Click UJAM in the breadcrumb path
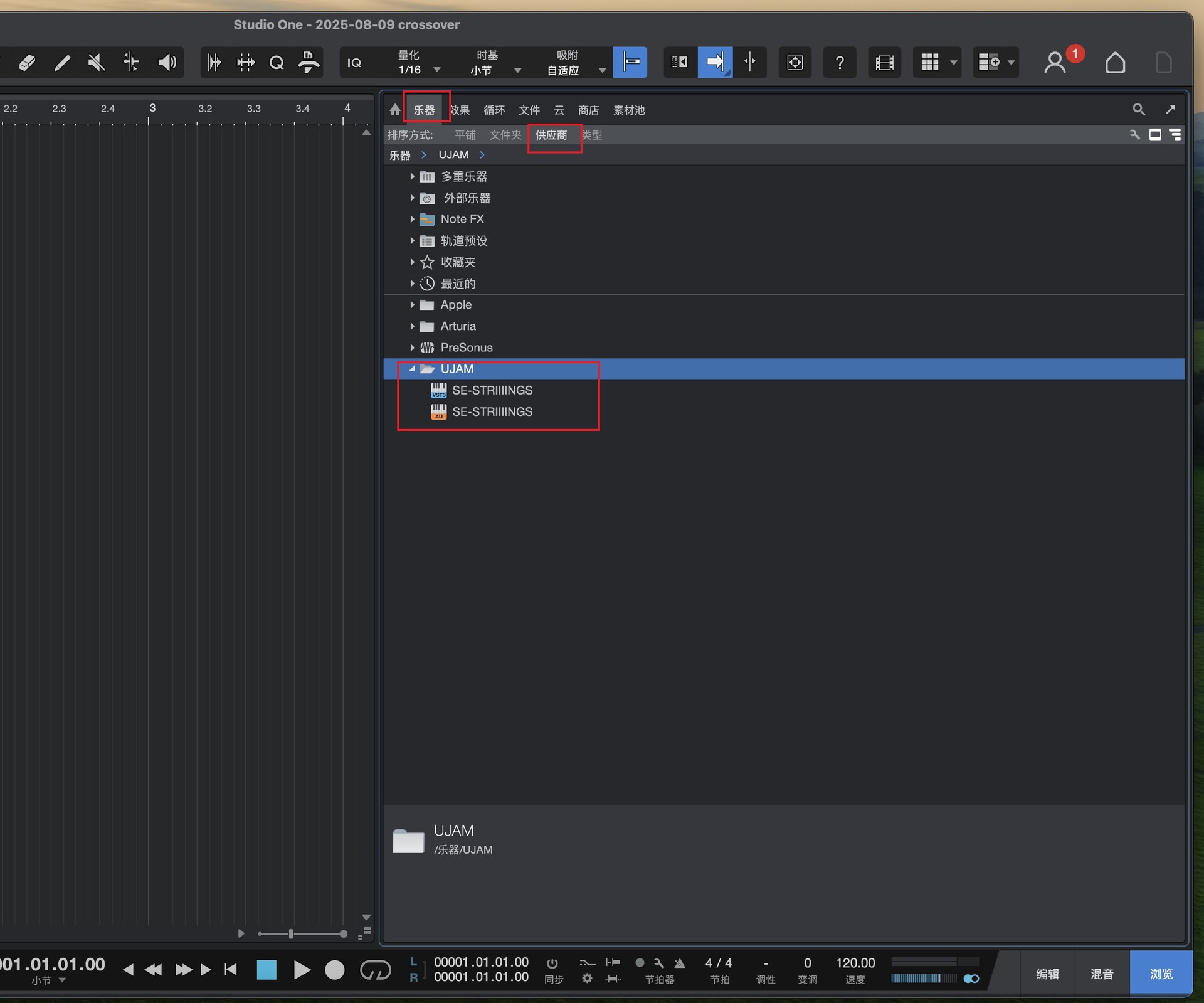The width and height of the screenshot is (1204, 1003). 453,154
